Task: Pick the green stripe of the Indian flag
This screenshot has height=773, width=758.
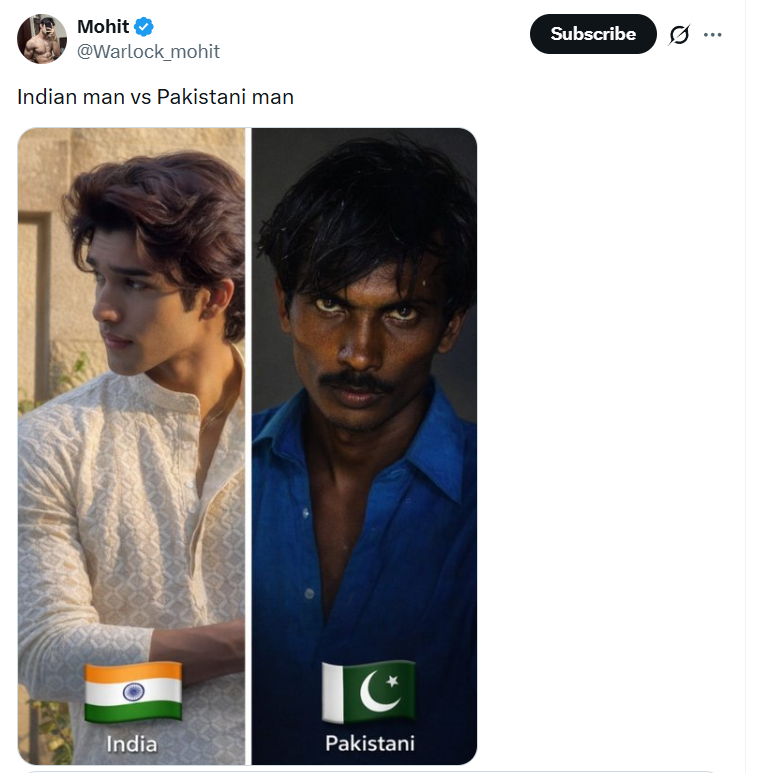Action: click(x=133, y=713)
